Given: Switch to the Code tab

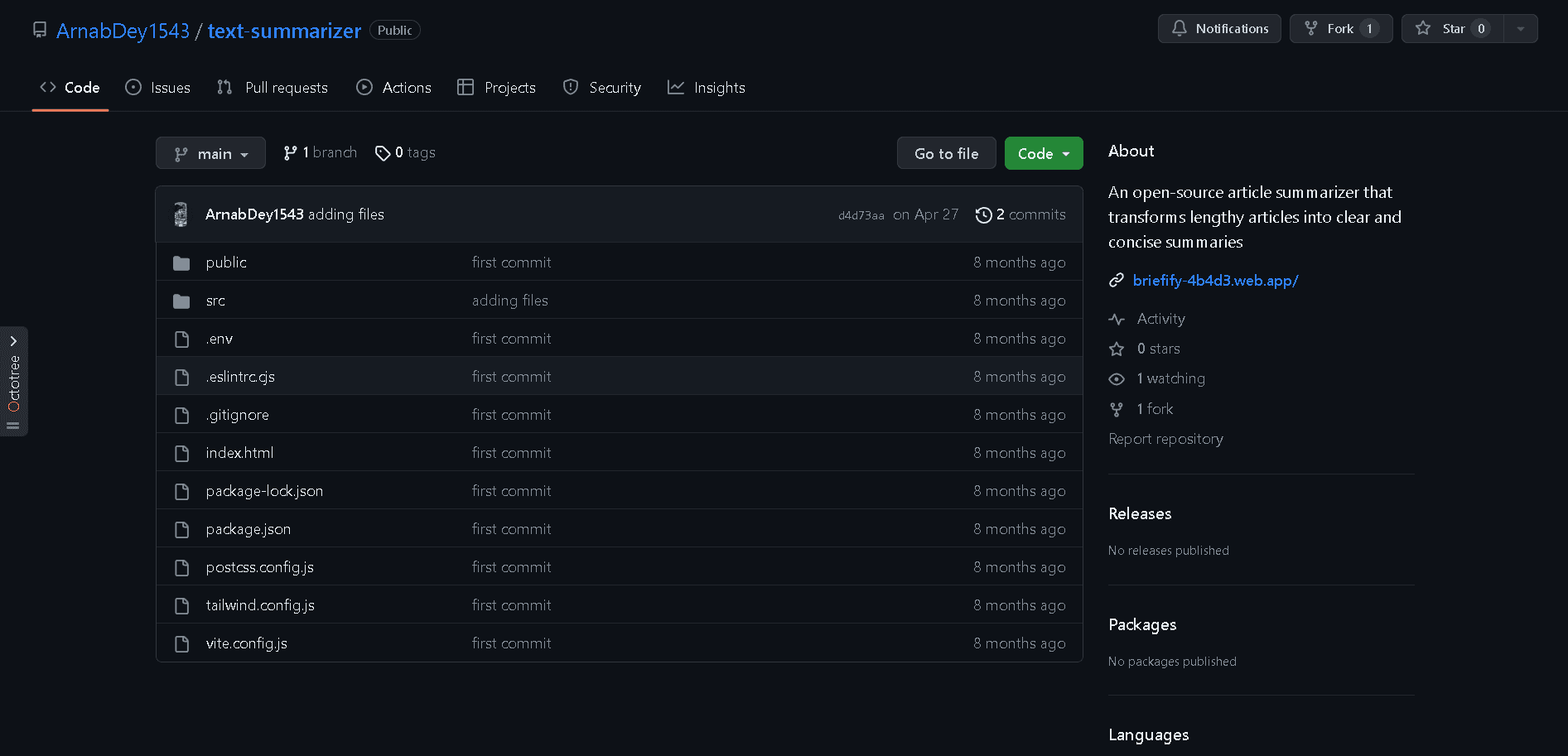Looking at the screenshot, I should coord(70,87).
